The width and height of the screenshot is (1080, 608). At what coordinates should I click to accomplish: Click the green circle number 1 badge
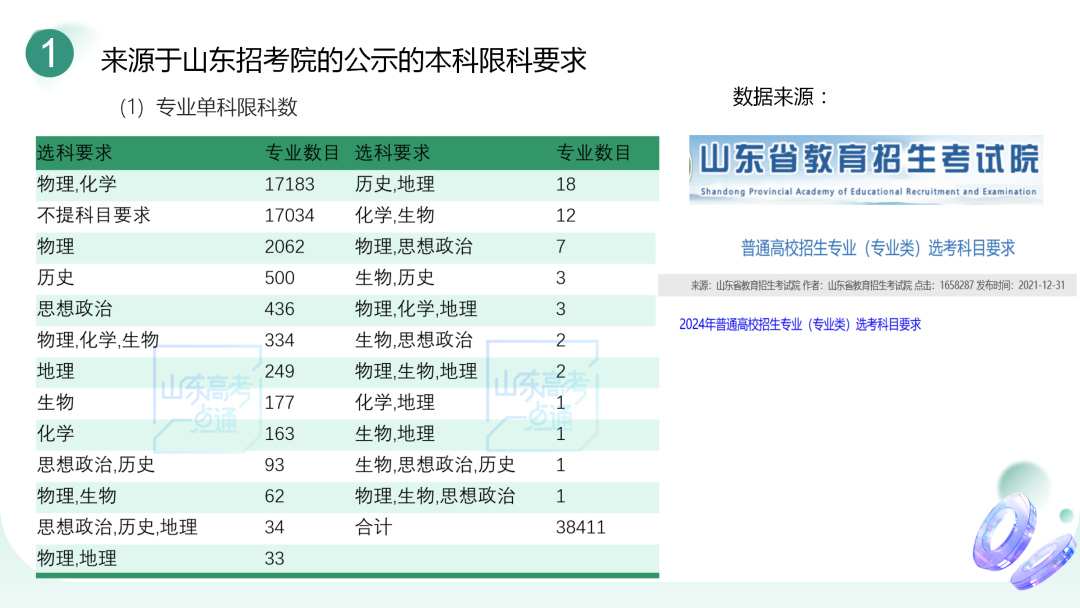pyautogui.click(x=50, y=53)
